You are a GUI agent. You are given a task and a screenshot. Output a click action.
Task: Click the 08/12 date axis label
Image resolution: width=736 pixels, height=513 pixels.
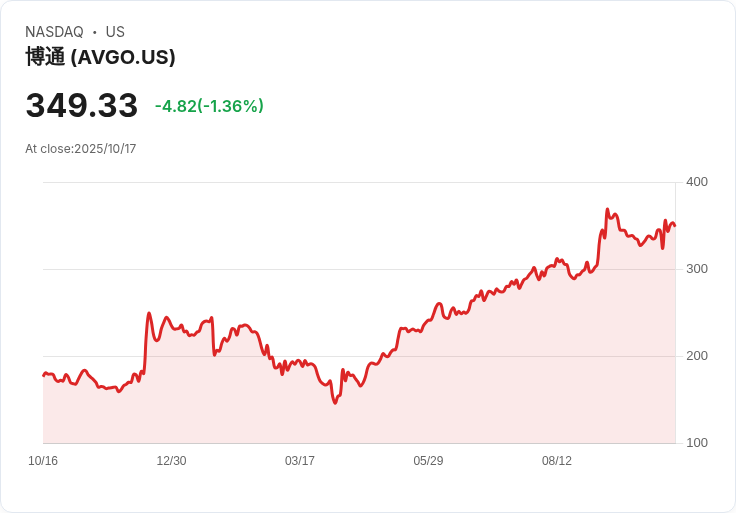[x=557, y=460]
